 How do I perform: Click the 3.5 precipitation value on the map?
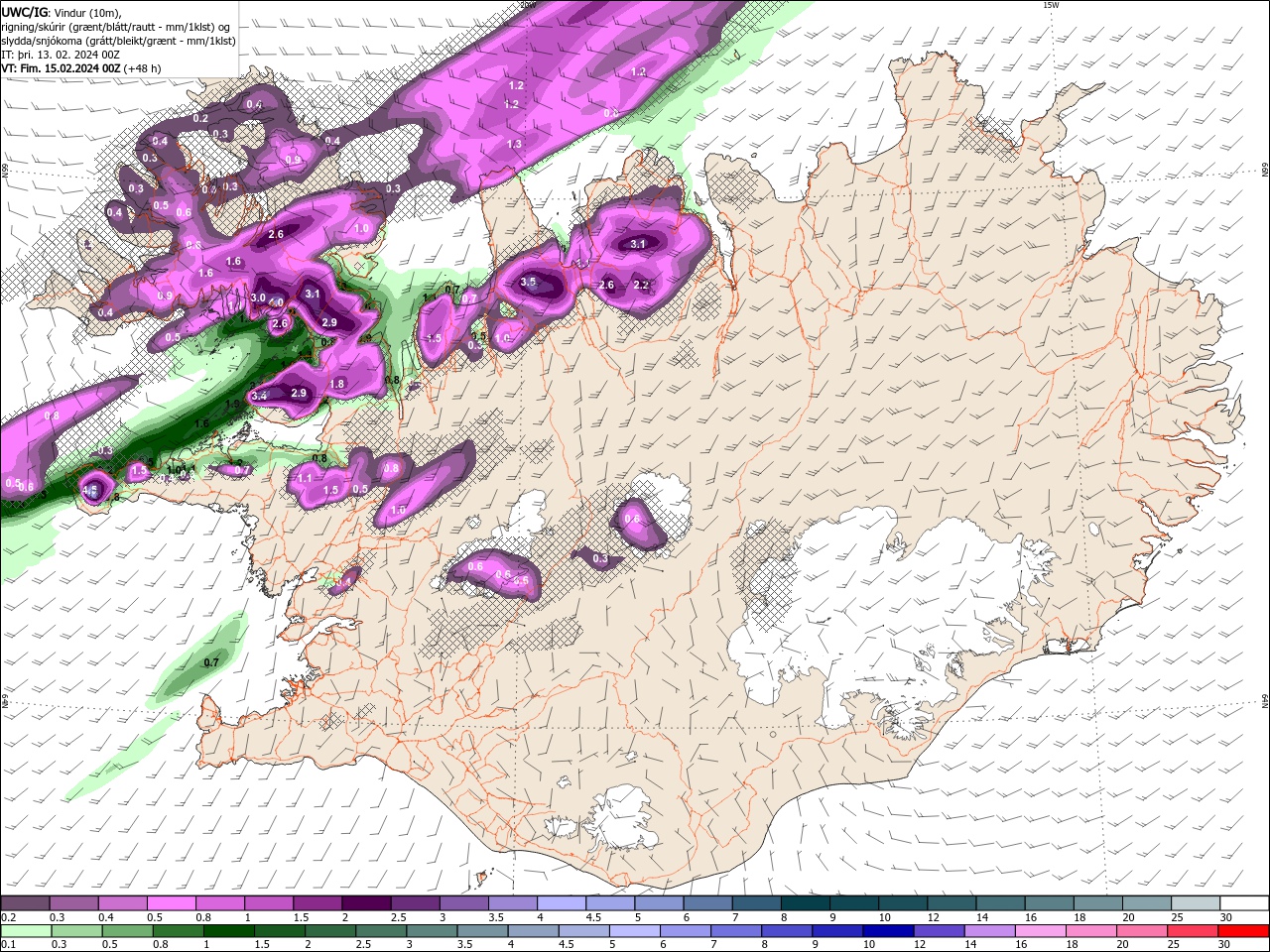pos(528,282)
